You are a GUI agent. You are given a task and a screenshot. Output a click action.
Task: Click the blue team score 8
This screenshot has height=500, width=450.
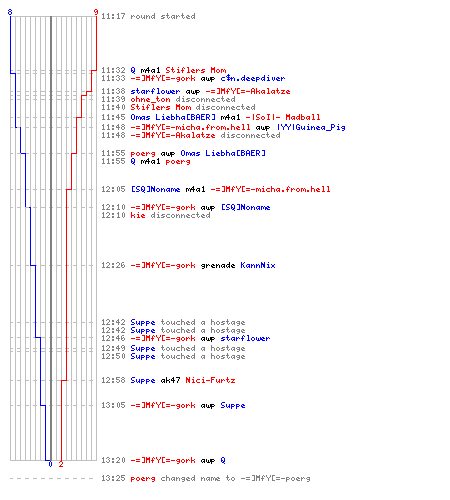[x=10, y=12]
